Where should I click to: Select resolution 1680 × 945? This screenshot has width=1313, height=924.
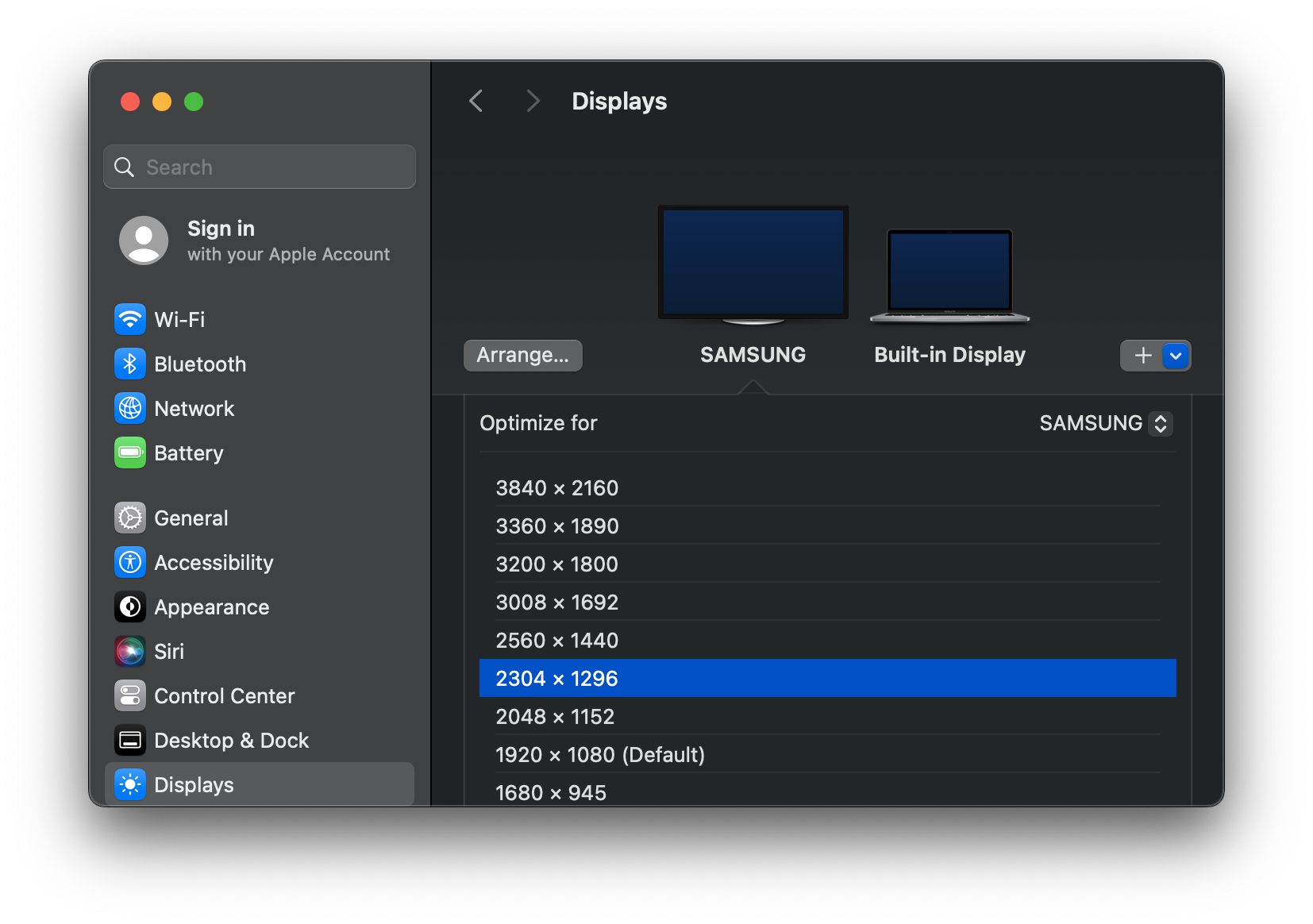828,791
